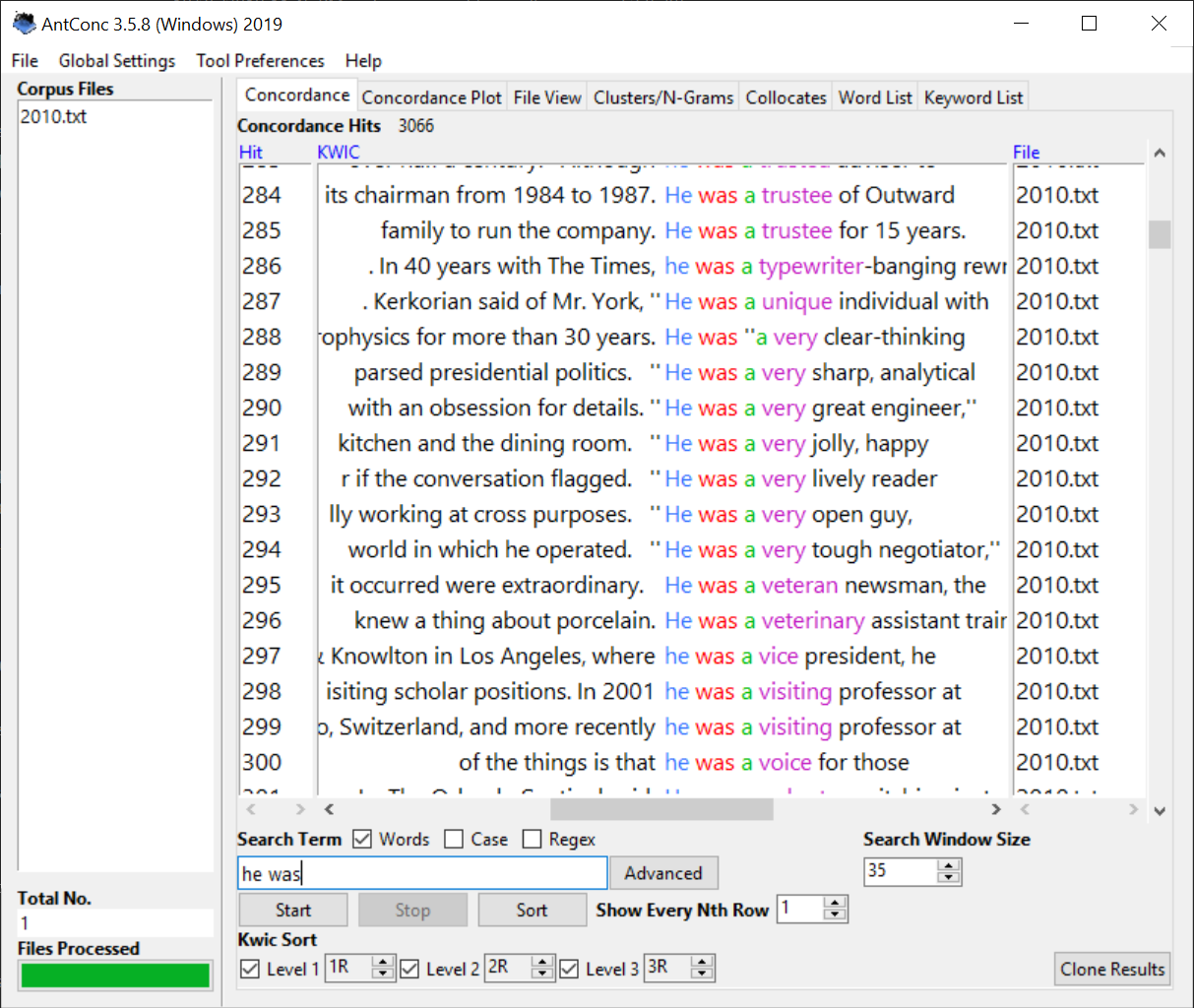This screenshot has width=1194, height=1008.
Task: Toggle the Level 1 Kwic Sort checkbox
Action: pos(250,969)
